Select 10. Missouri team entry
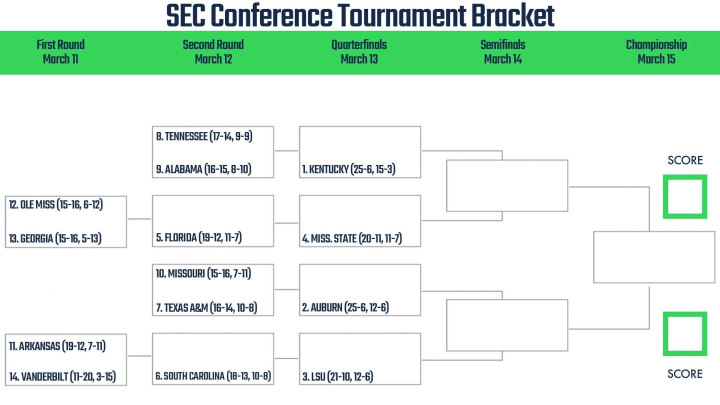720x405 pixels. click(203, 274)
